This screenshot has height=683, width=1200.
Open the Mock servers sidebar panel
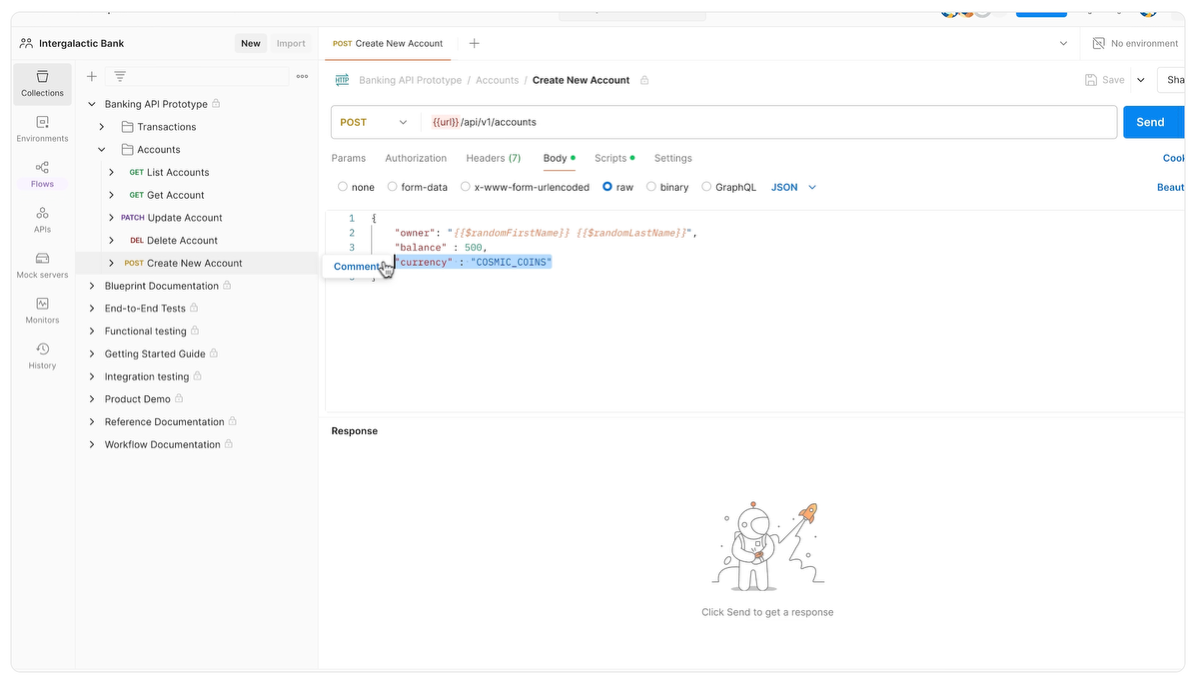tap(42, 266)
